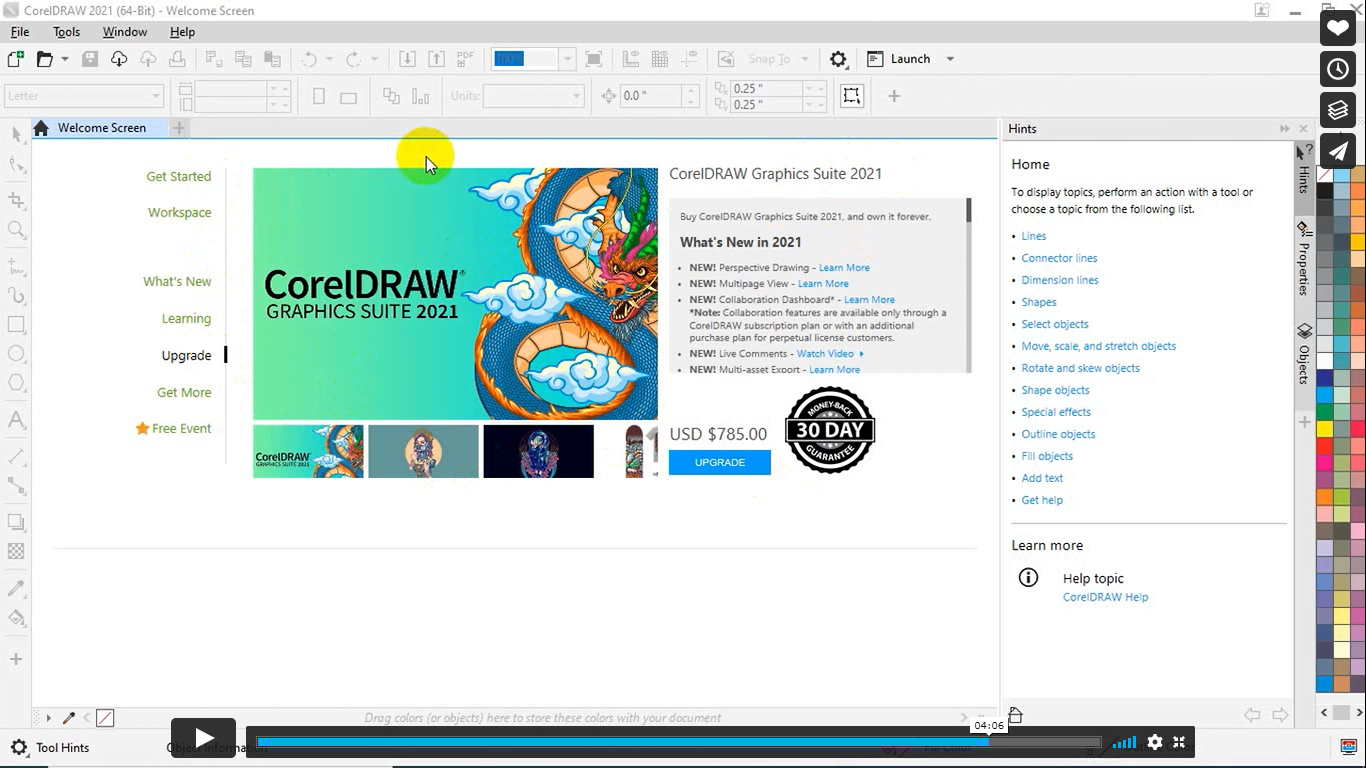Collapse the Hints docker with double arrows
Image resolution: width=1366 pixels, height=768 pixels.
pyautogui.click(x=1284, y=128)
